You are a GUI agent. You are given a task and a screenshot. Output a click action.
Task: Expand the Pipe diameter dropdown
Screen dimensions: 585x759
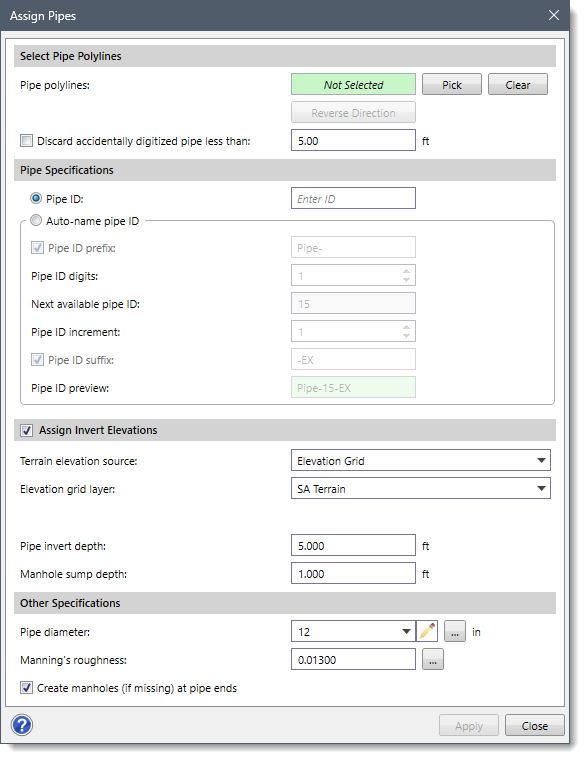click(x=406, y=632)
